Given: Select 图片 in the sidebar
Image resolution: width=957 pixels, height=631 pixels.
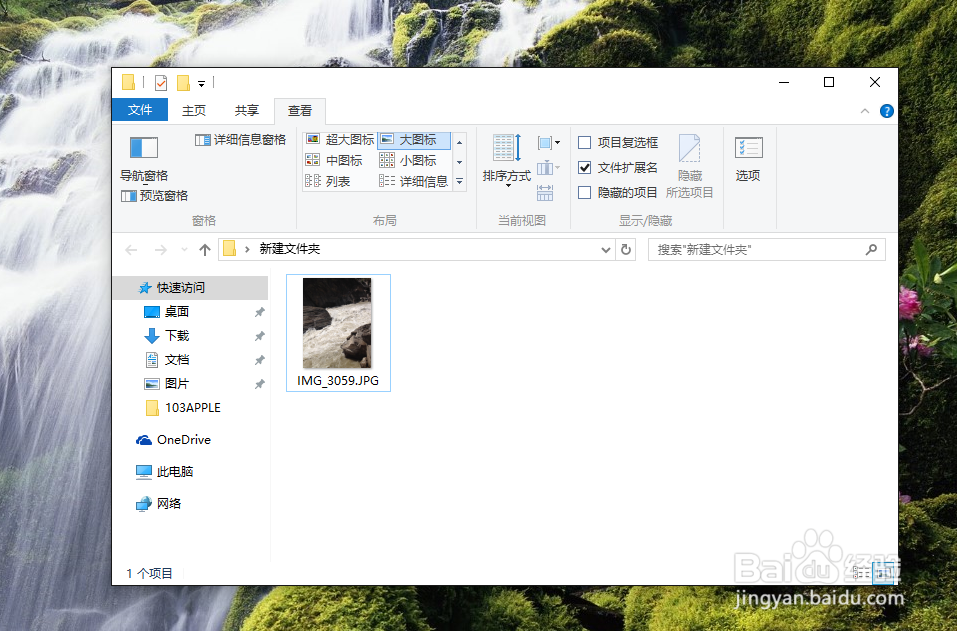Looking at the screenshot, I should (x=178, y=383).
